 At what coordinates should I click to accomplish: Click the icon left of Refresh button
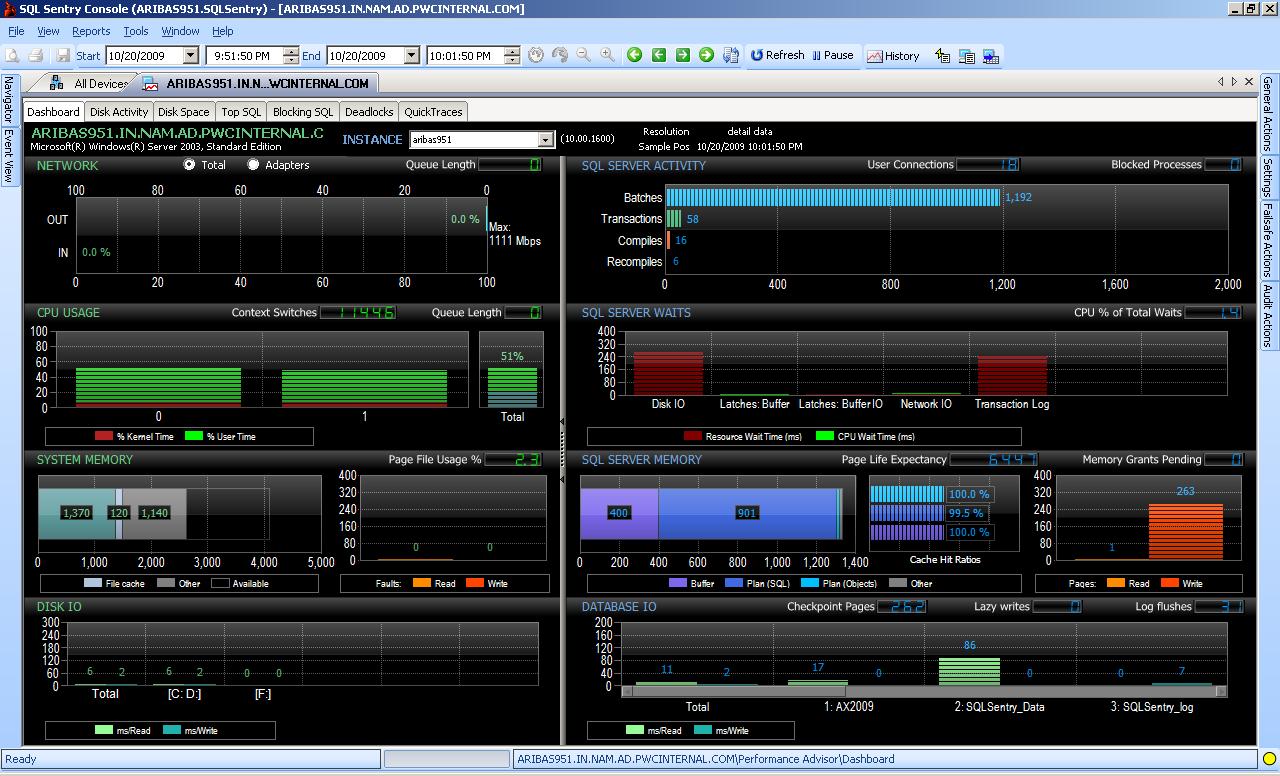click(x=731, y=56)
